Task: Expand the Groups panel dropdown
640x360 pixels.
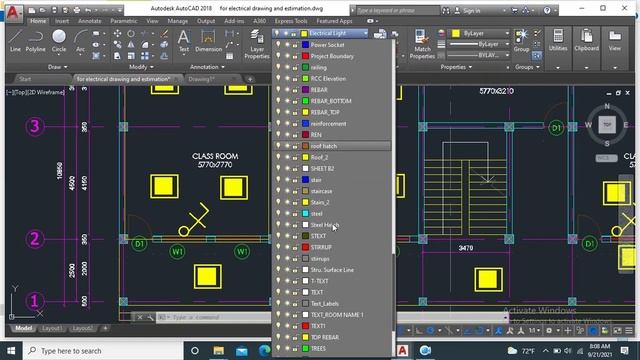Action: (x=527, y=67)
